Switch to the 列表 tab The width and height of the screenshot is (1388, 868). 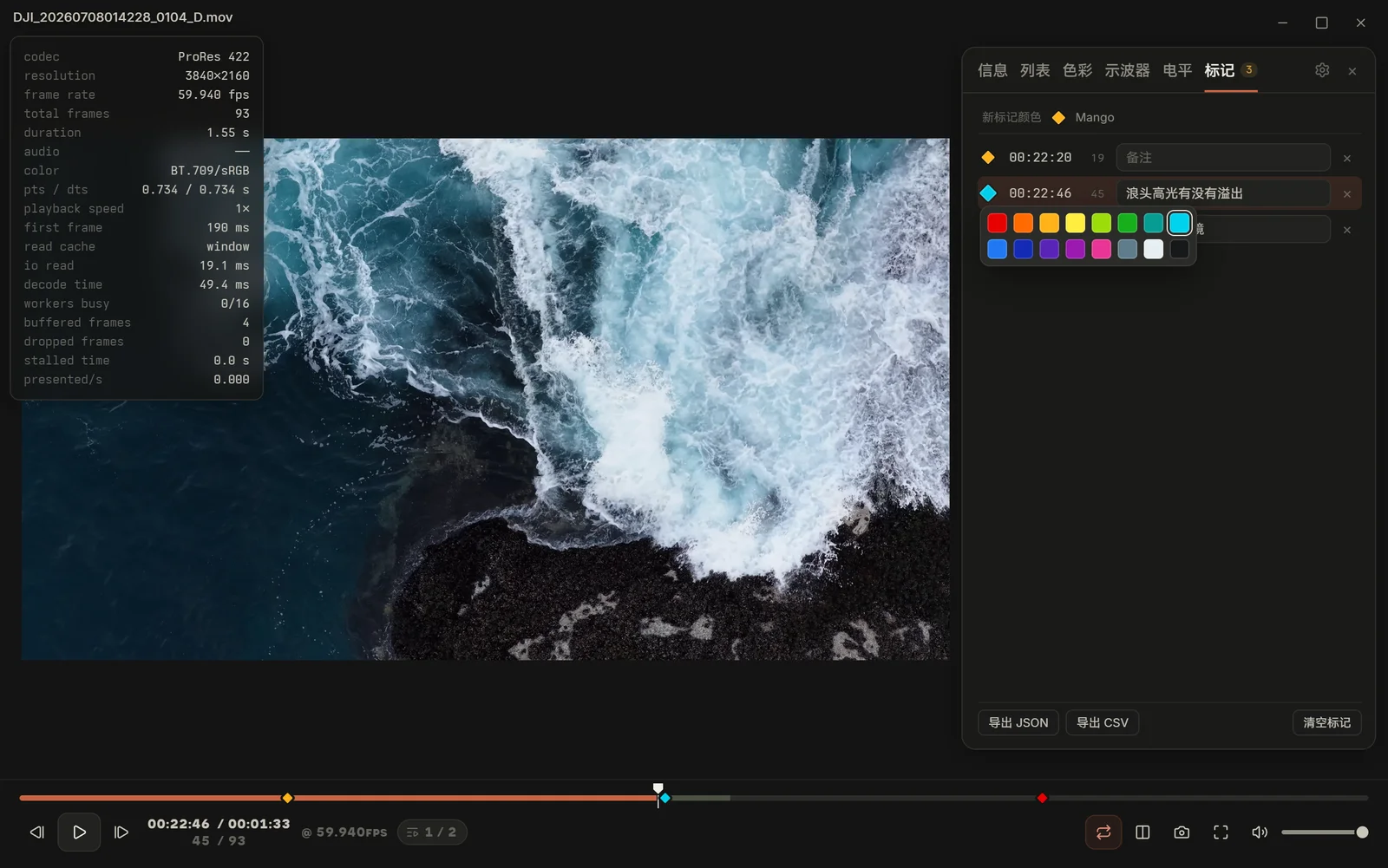(1035, 70)
